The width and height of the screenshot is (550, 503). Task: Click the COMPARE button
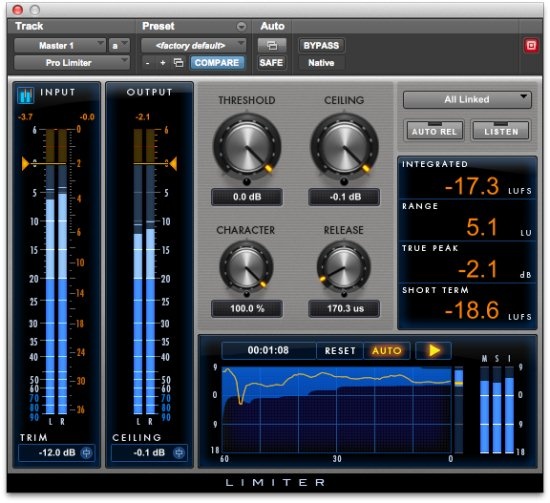217,63
